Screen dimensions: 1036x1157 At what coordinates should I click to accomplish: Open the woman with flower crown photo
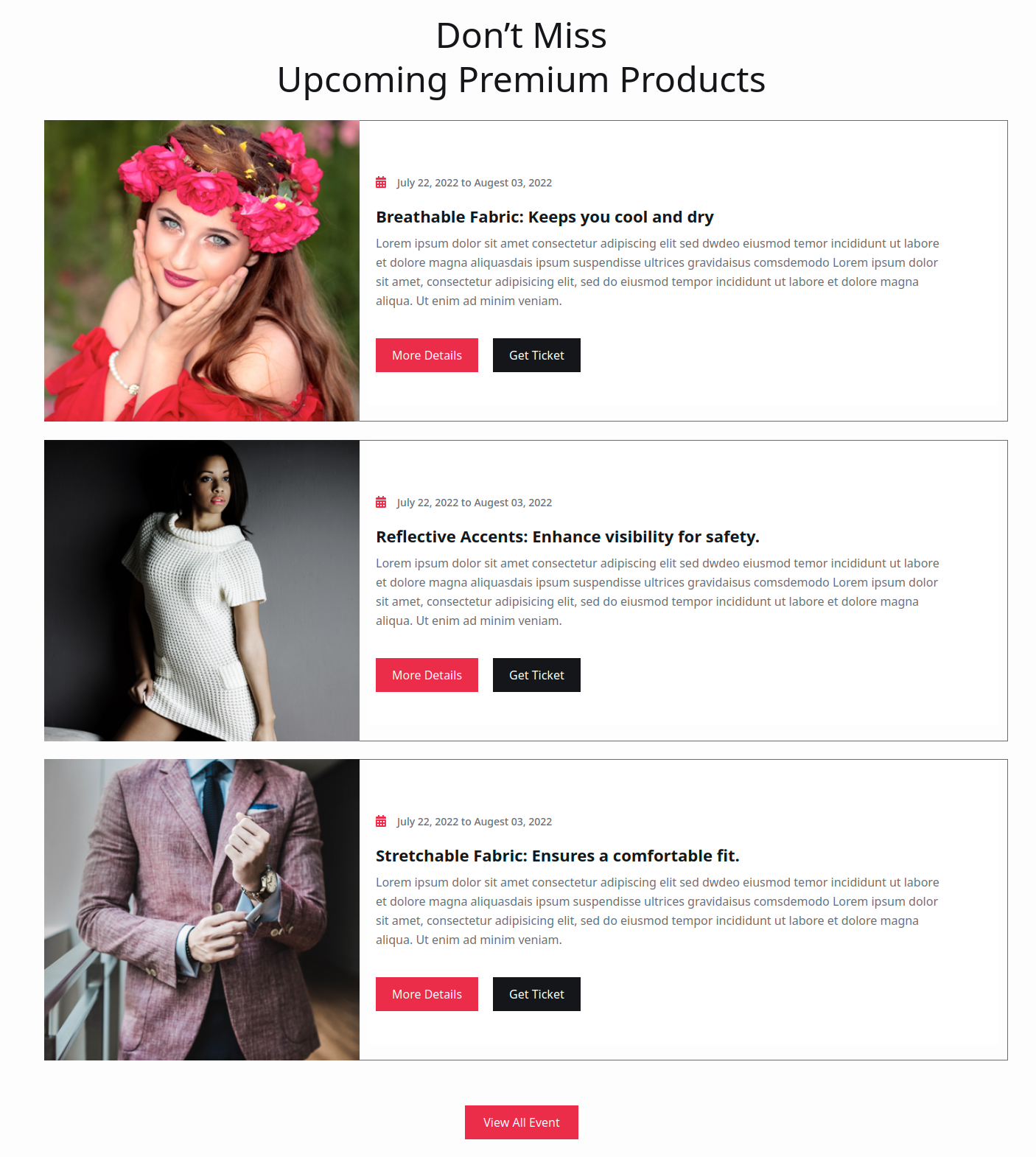(x=202, y=271)
